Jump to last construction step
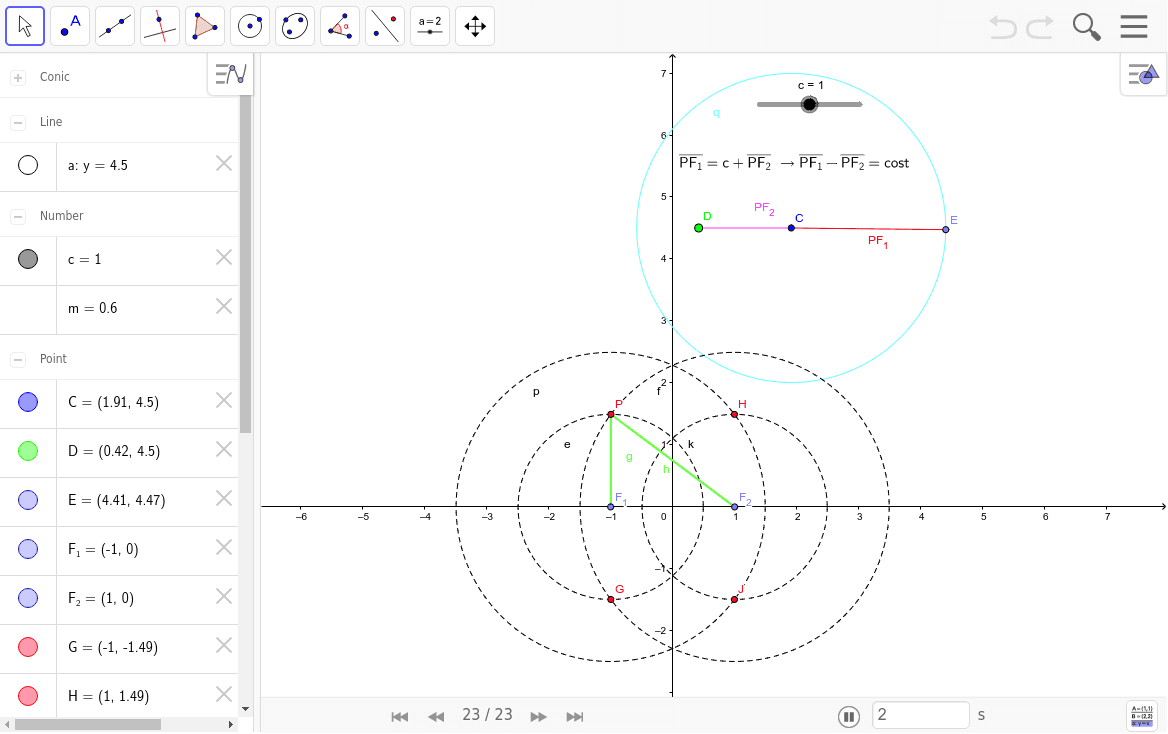 point(574,717)
